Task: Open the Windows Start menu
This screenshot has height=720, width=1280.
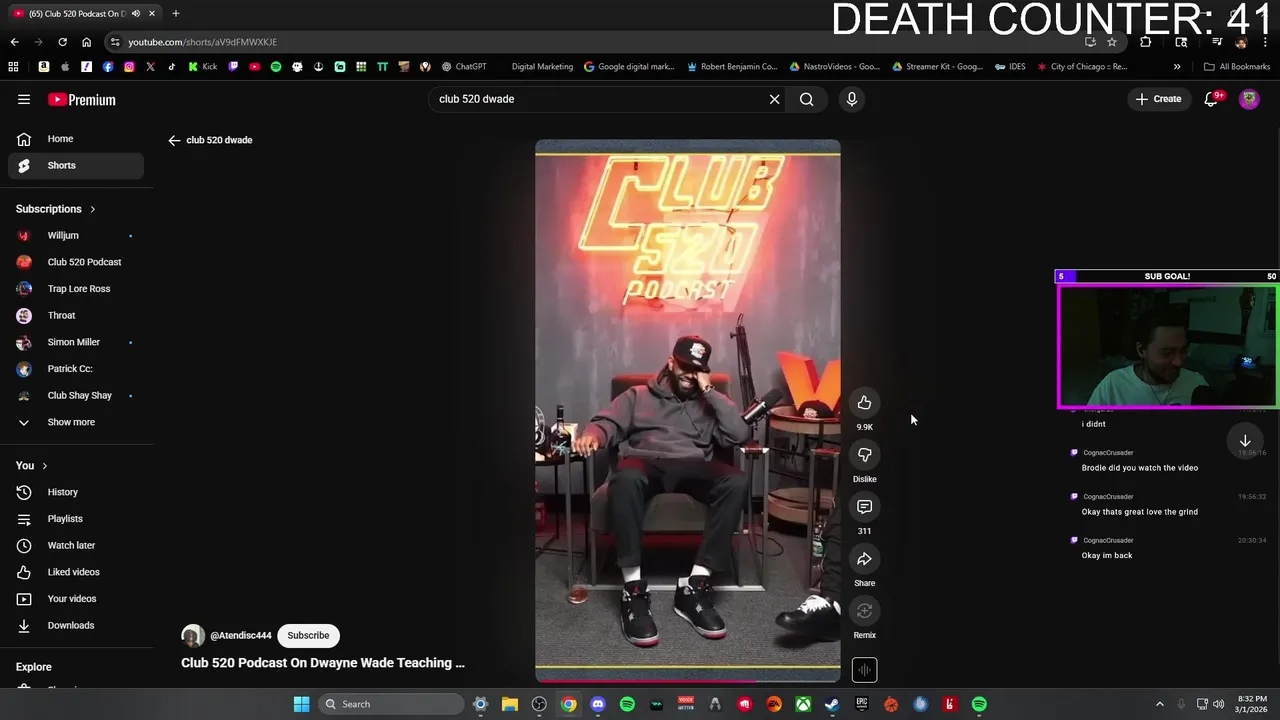Action: coord(301,704)
